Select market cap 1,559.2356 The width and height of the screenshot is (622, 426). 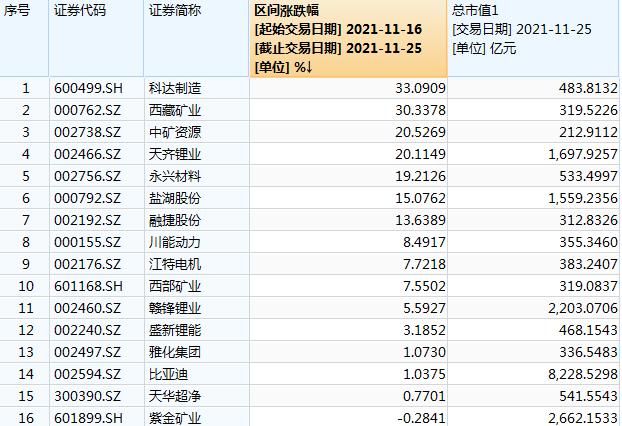tap(583, 198)
